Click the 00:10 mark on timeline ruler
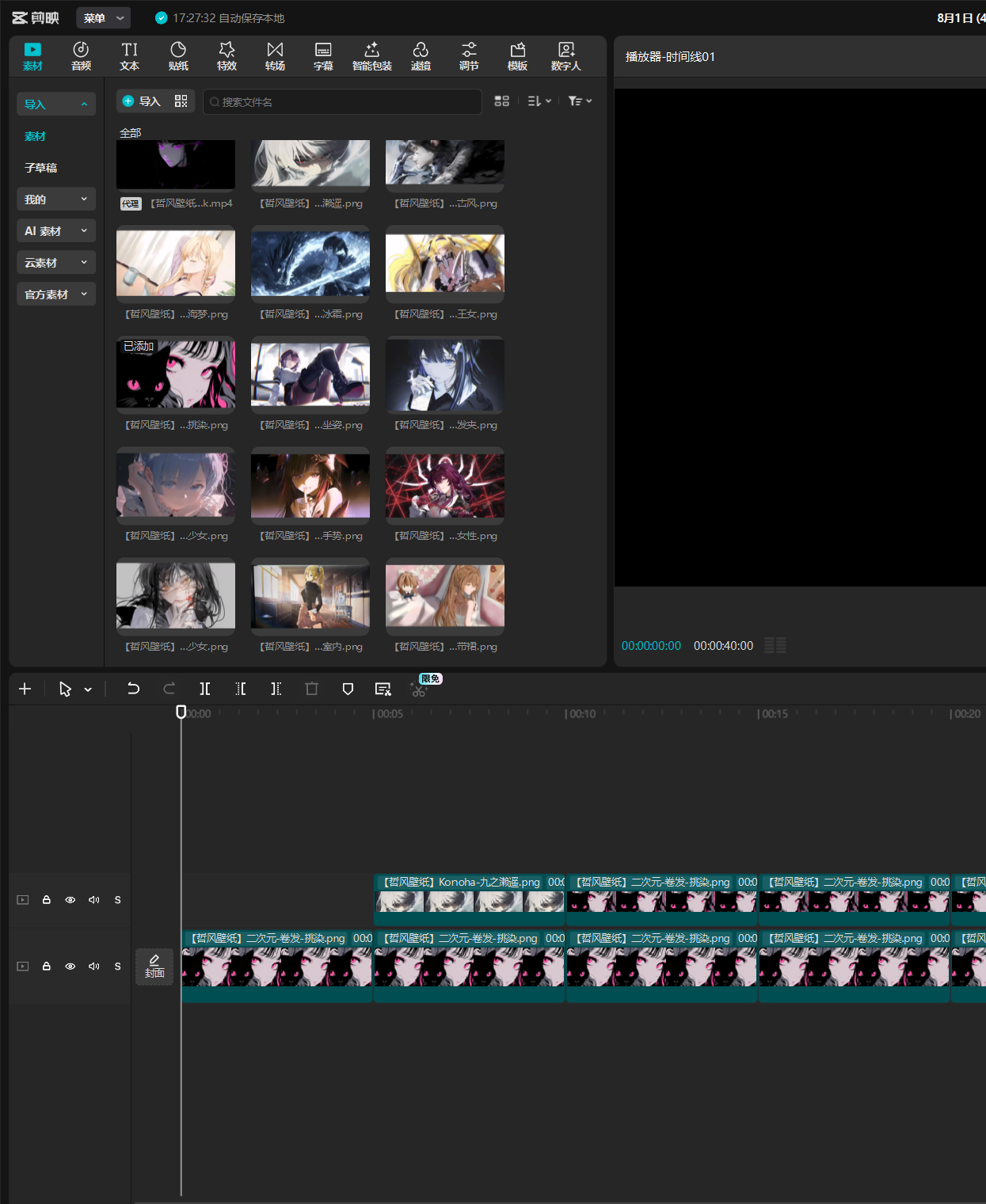Screen dimensions: 986x1204 582,713
